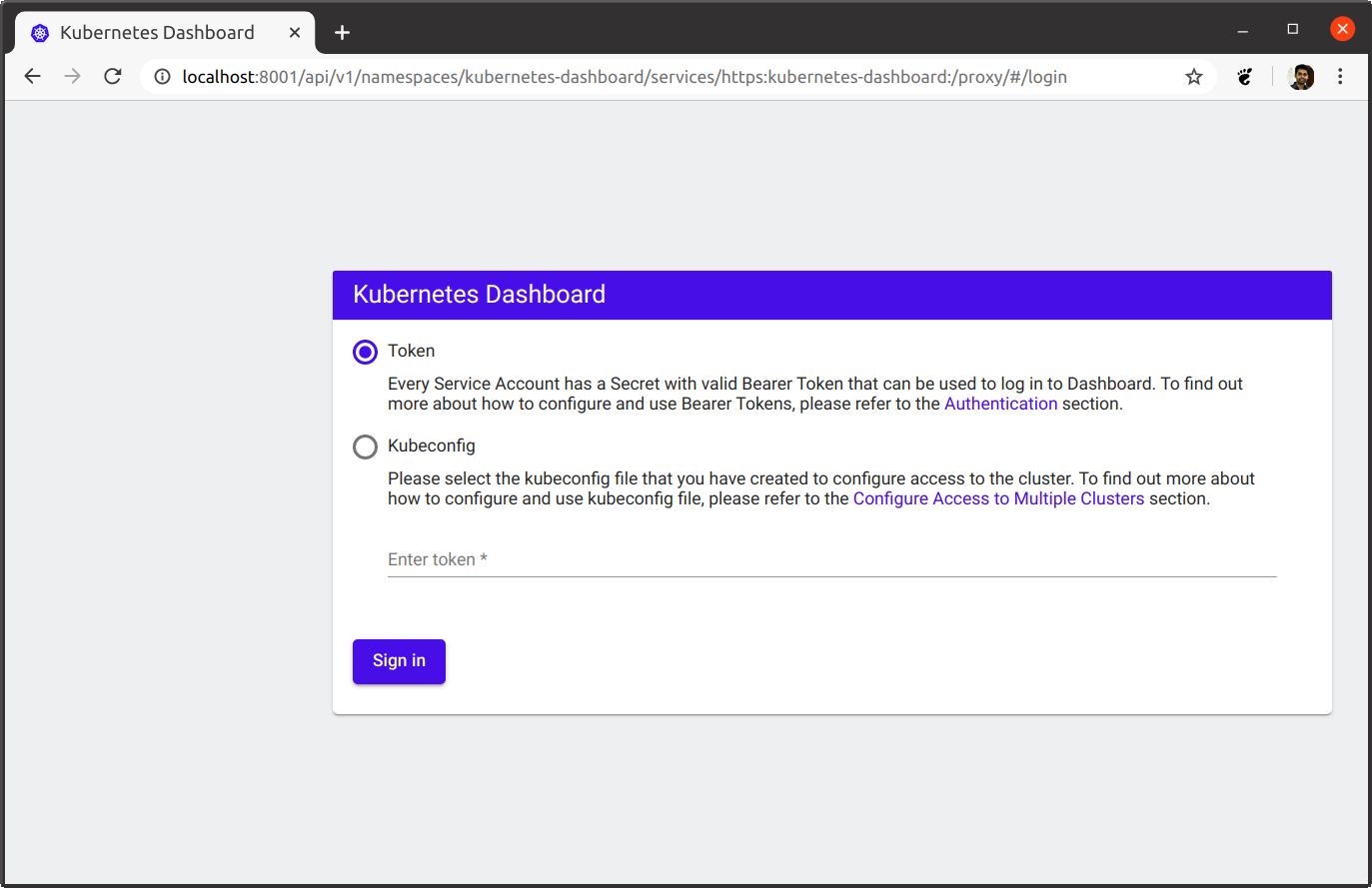Click the browser forward arrow
Screen dimensions: 1372x888
click(72, 77)
